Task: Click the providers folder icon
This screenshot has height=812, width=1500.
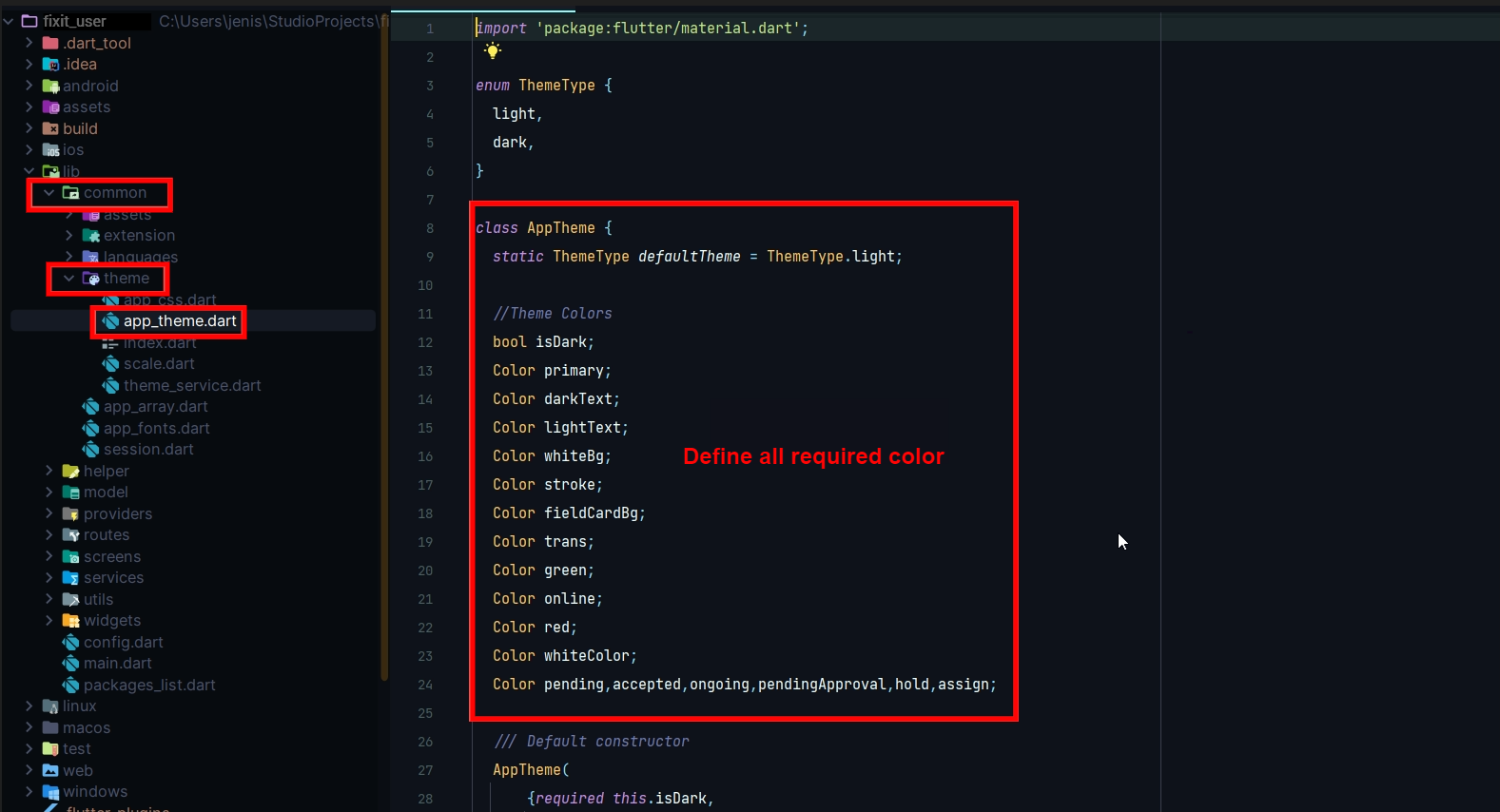Action: 71,513
